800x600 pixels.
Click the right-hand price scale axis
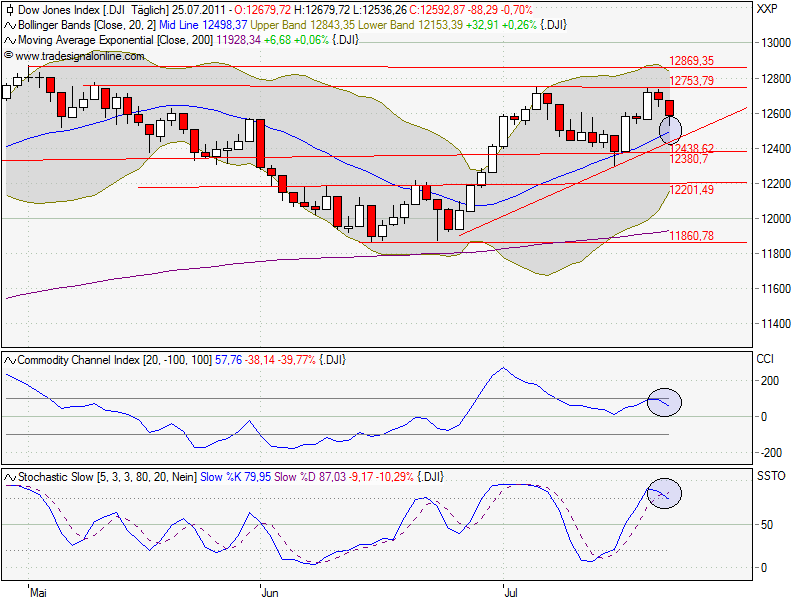(770, 180)
